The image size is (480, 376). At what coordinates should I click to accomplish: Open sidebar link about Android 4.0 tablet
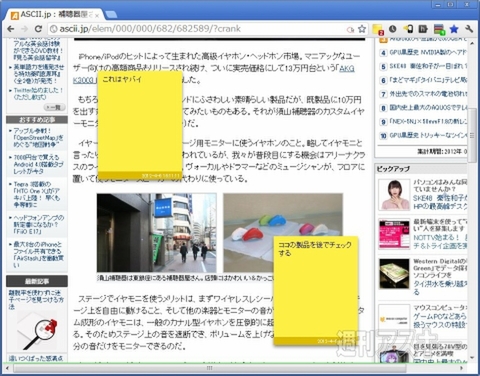38,164
